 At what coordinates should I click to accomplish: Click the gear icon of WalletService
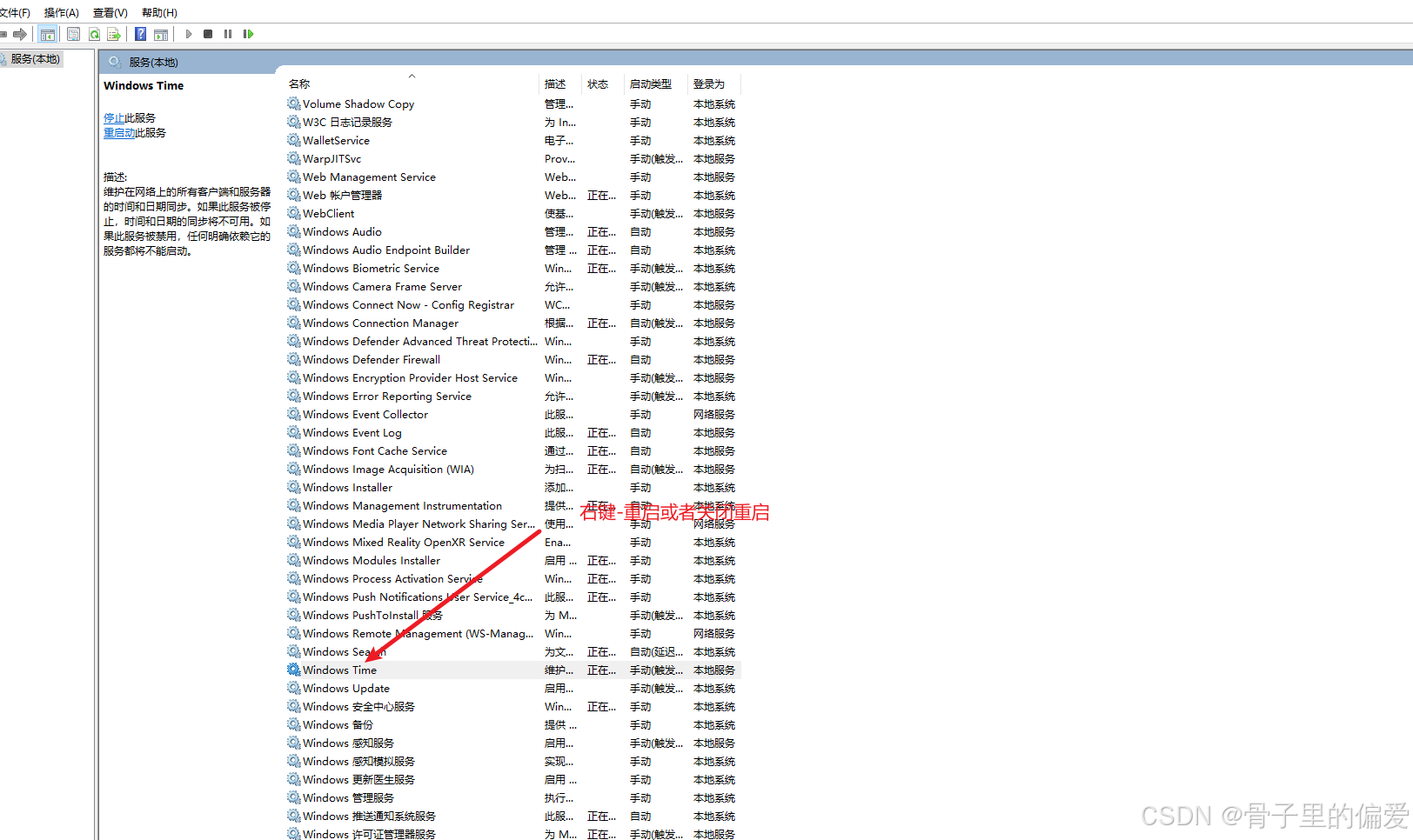294,140
